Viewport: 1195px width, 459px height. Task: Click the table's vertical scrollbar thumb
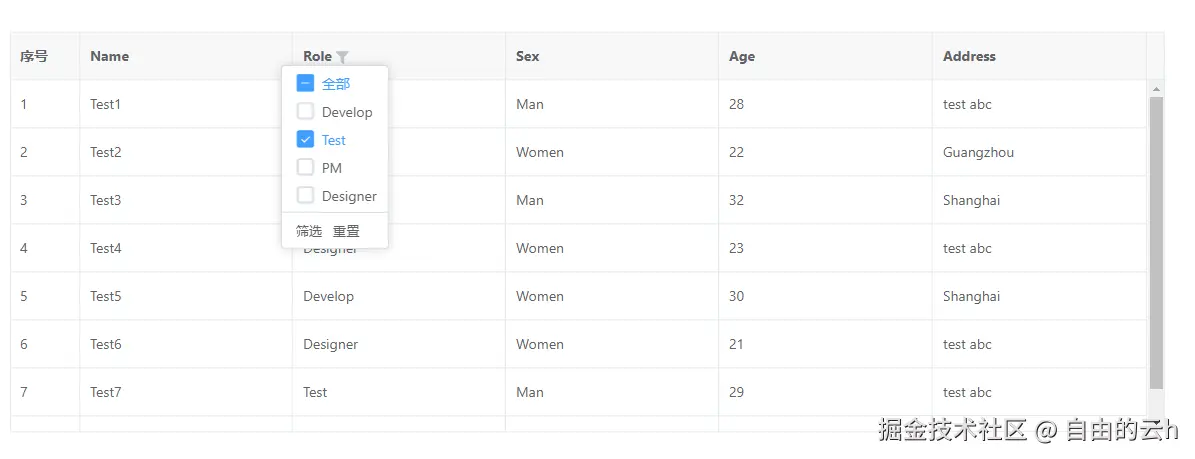1156,240
